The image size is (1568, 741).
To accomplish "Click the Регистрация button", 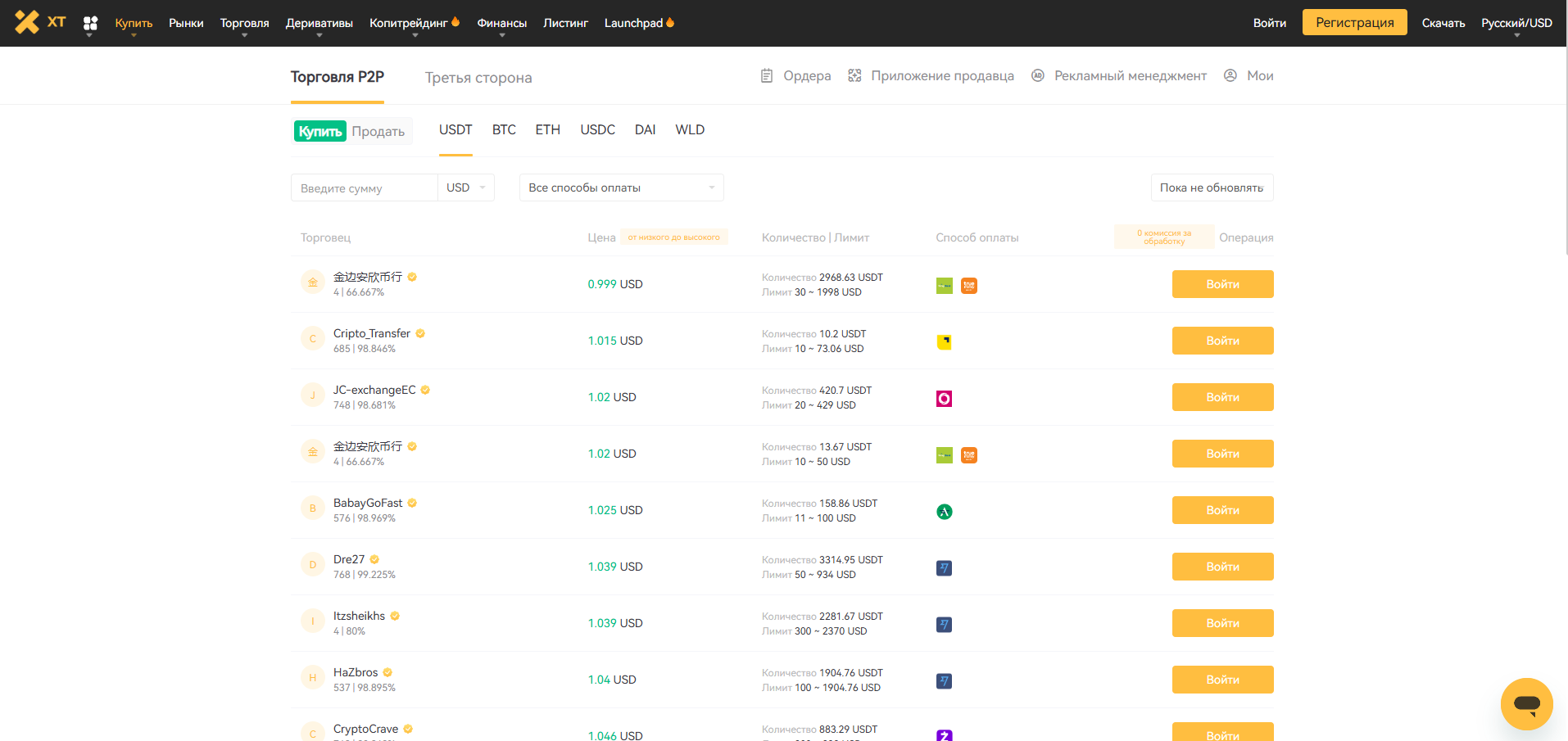I will click(1355, 22).
